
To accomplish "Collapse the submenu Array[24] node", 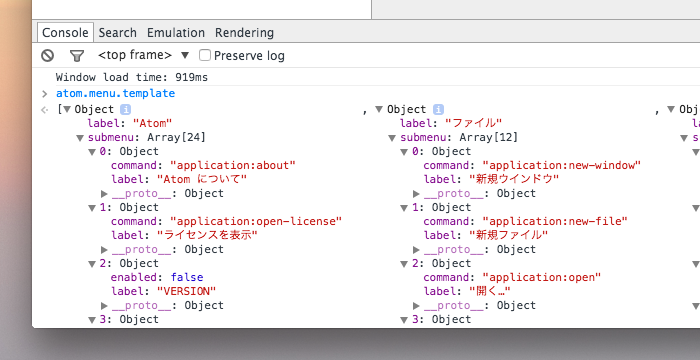I will pyautogui.click(x=81, y=138).
